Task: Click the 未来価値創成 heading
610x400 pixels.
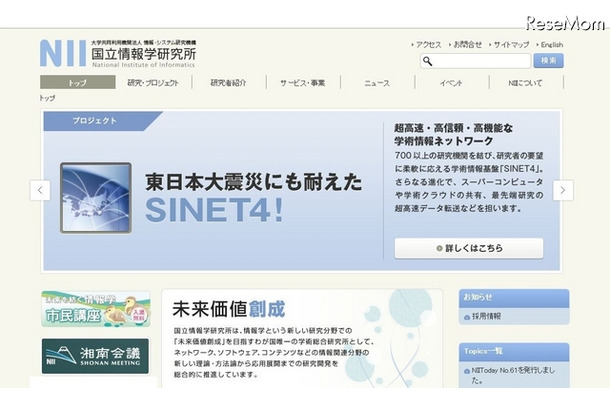Action: pyautogui.click(x=229, y=309)
